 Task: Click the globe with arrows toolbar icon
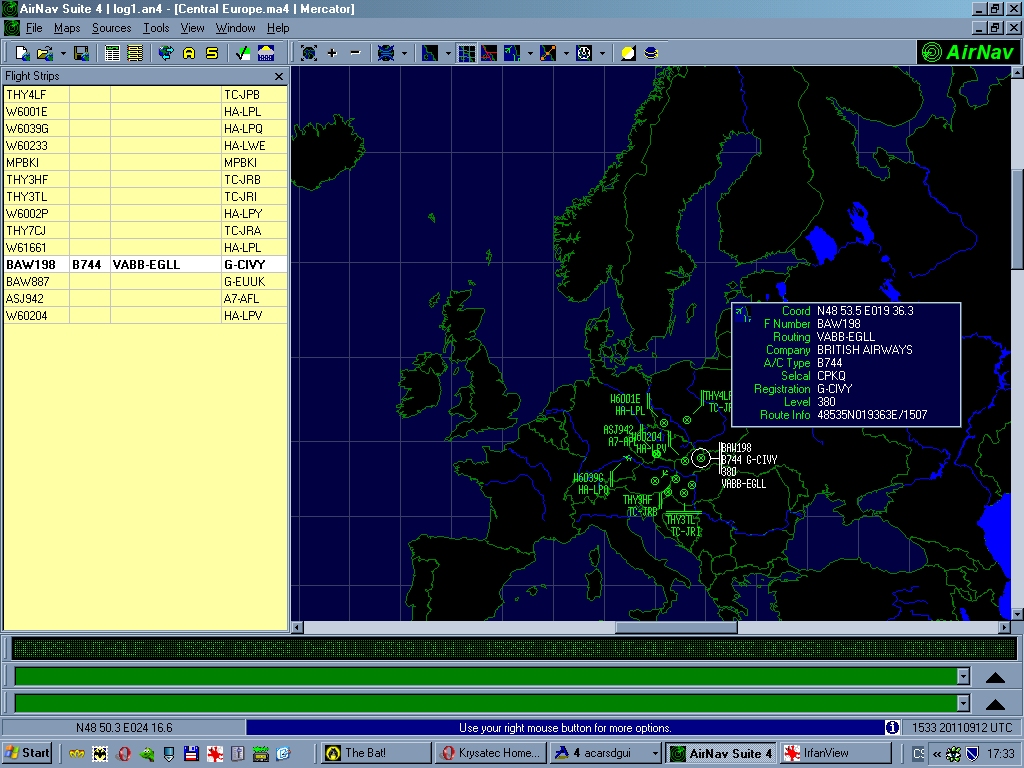pyautogui.click(x=166, y=53)
